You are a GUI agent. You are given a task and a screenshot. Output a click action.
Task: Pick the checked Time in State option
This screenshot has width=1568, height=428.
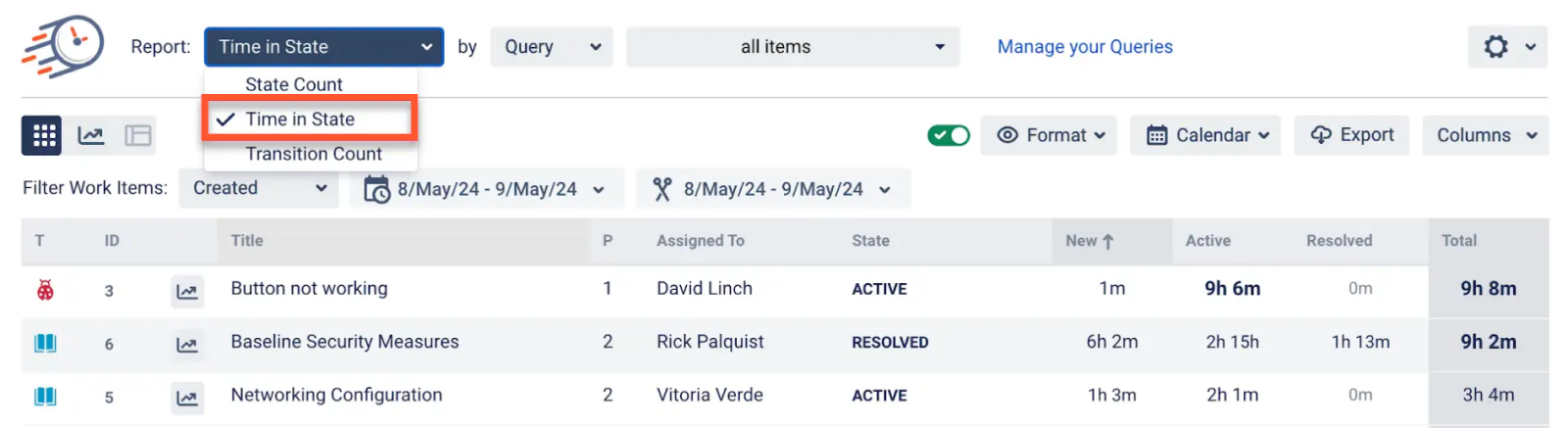point(300,119)
